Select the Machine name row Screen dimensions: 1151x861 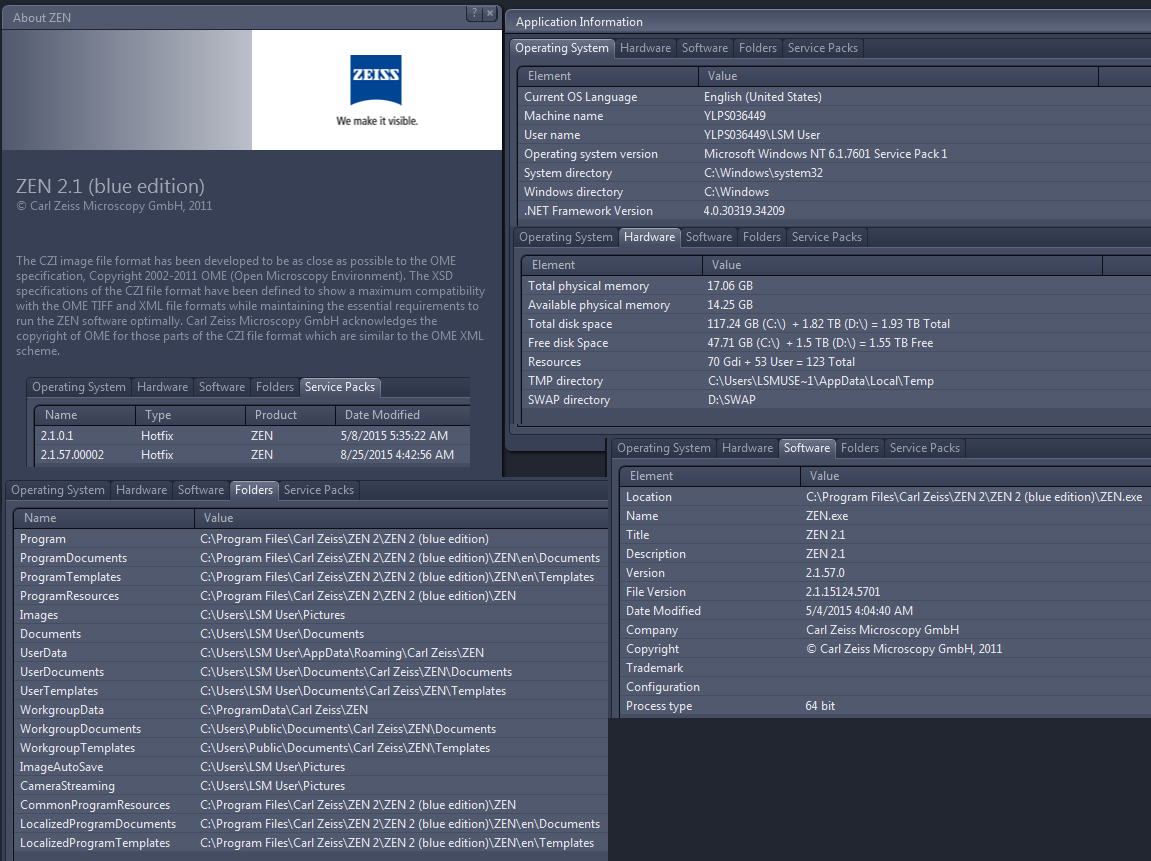[800, 116]
